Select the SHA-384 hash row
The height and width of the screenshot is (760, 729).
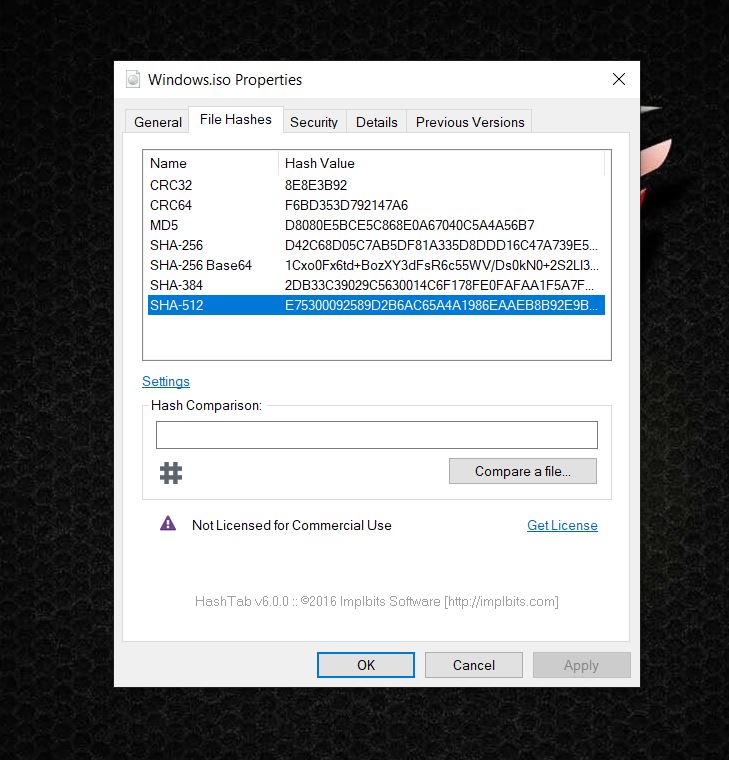coord(376,285)
